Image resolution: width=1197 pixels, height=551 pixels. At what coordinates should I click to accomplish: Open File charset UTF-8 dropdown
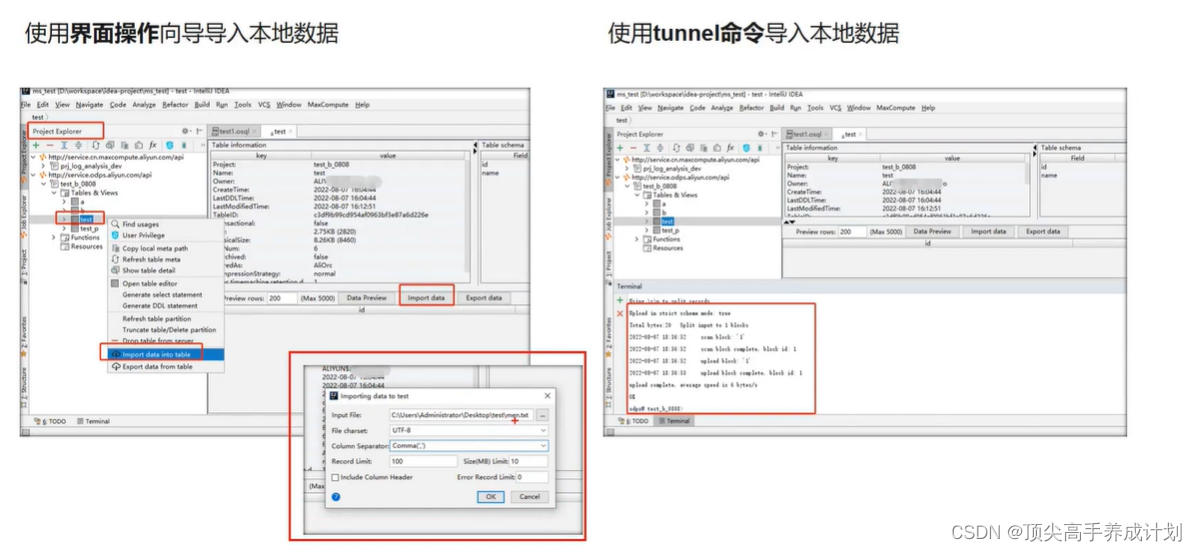tap(469, 430)
